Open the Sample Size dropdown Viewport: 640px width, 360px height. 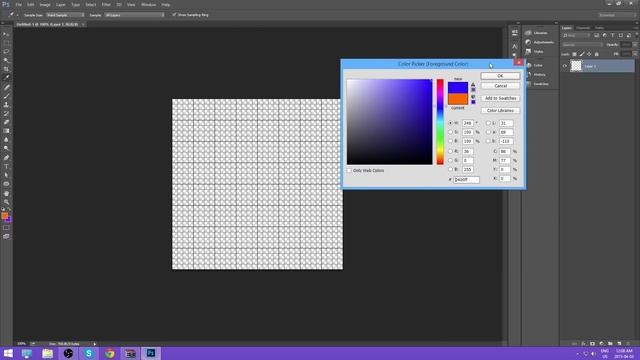tap(65, 15)
